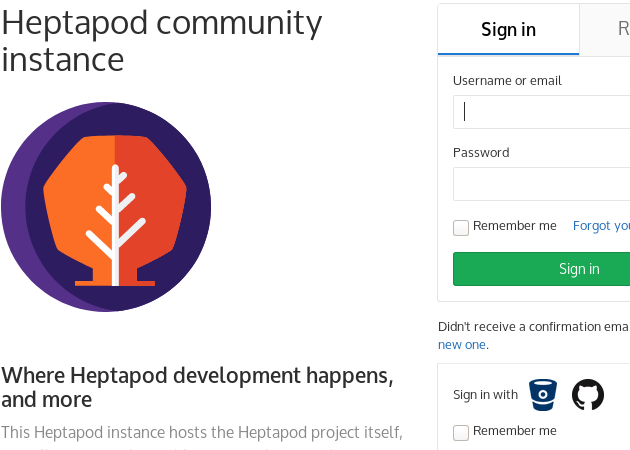The height and width of the screenshot is (450, 630).
Task: Follow the 'new one' confirmation link
Action: 462,345
